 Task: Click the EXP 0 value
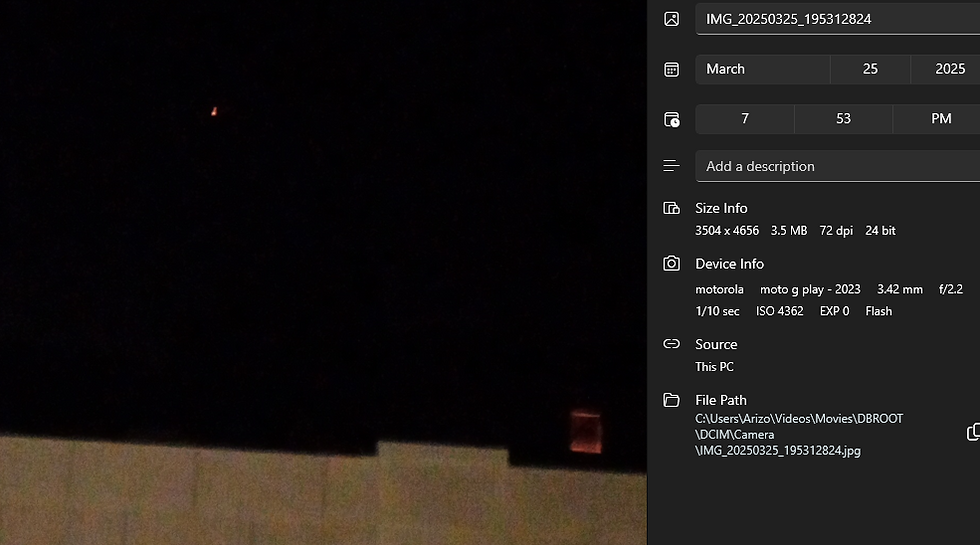tap(834, 311)
